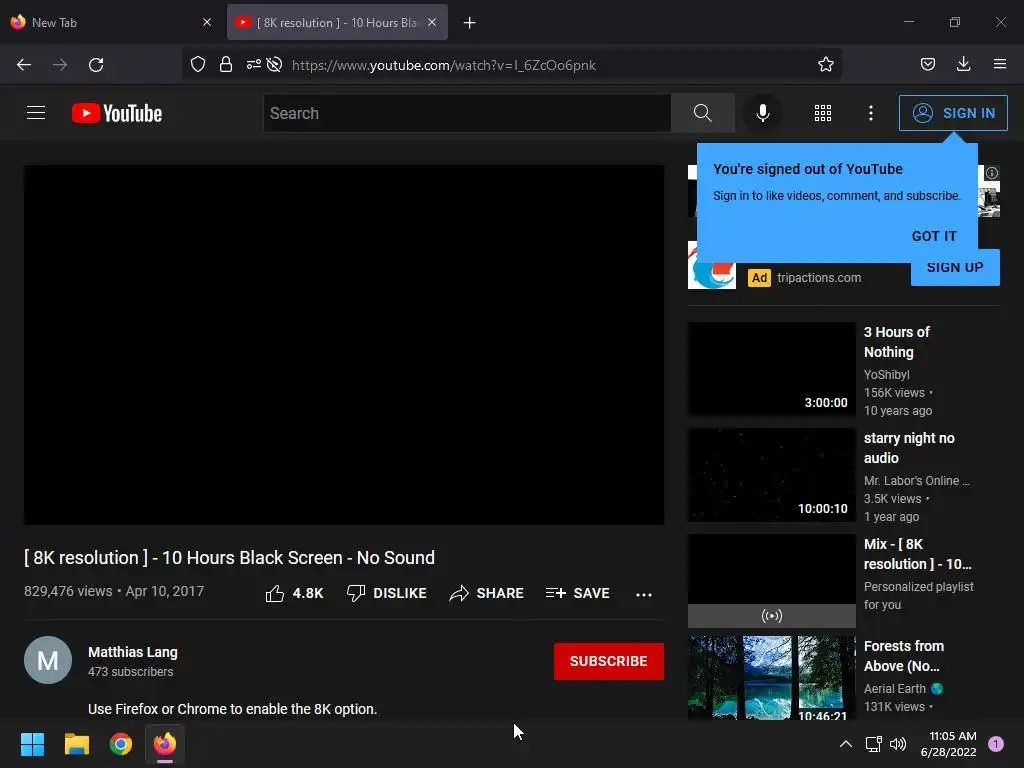Viewport: 1024px width, 768px height.
Task: Dislike this video
Action: (387, 594)
